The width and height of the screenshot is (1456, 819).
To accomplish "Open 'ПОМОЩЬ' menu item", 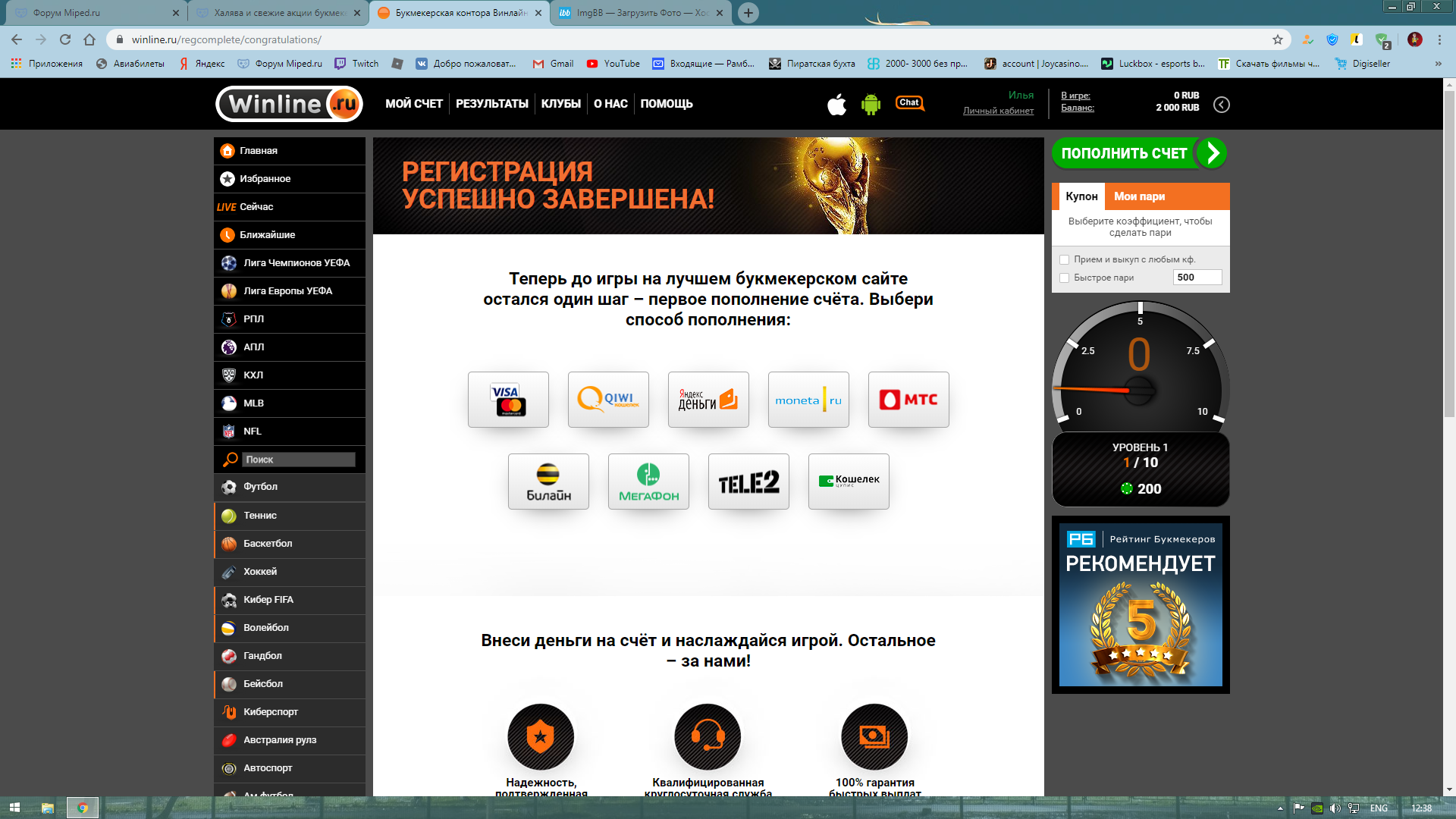I will click(667, 104).
